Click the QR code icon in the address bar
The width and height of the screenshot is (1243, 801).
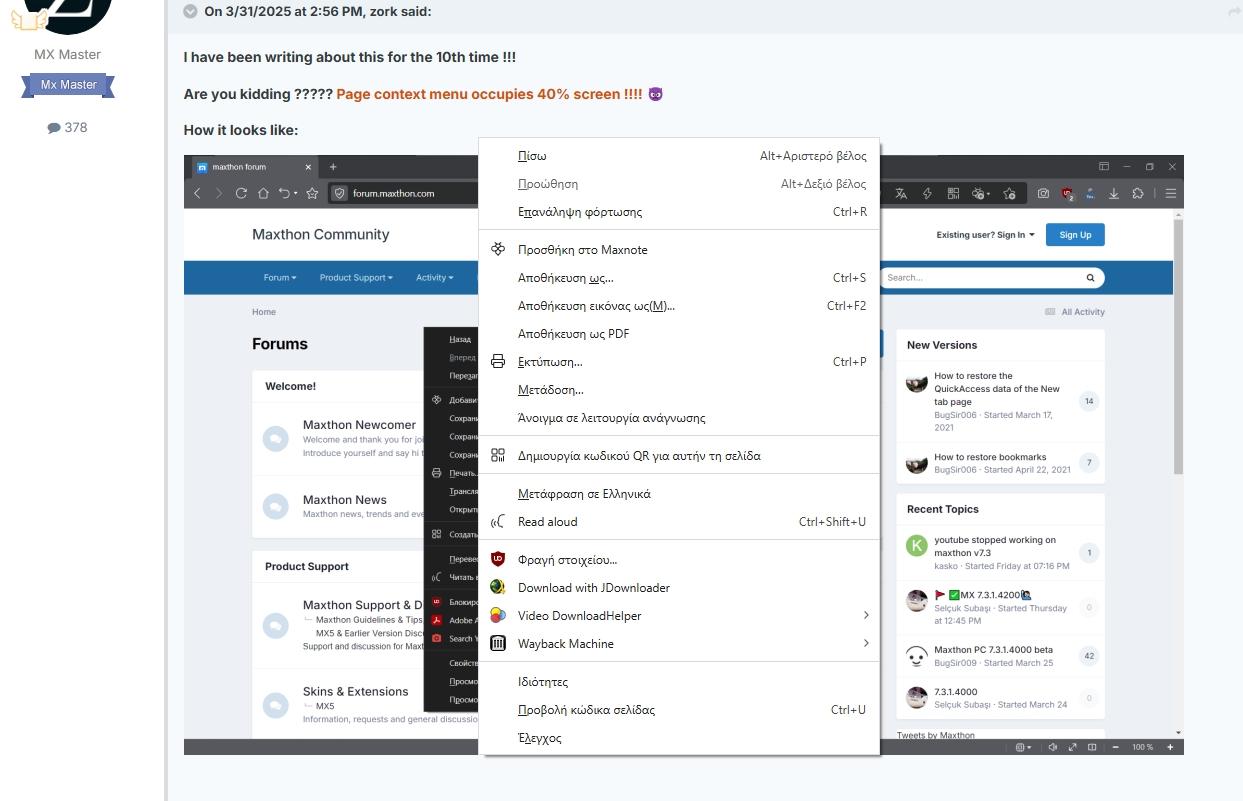coord(953,193)
